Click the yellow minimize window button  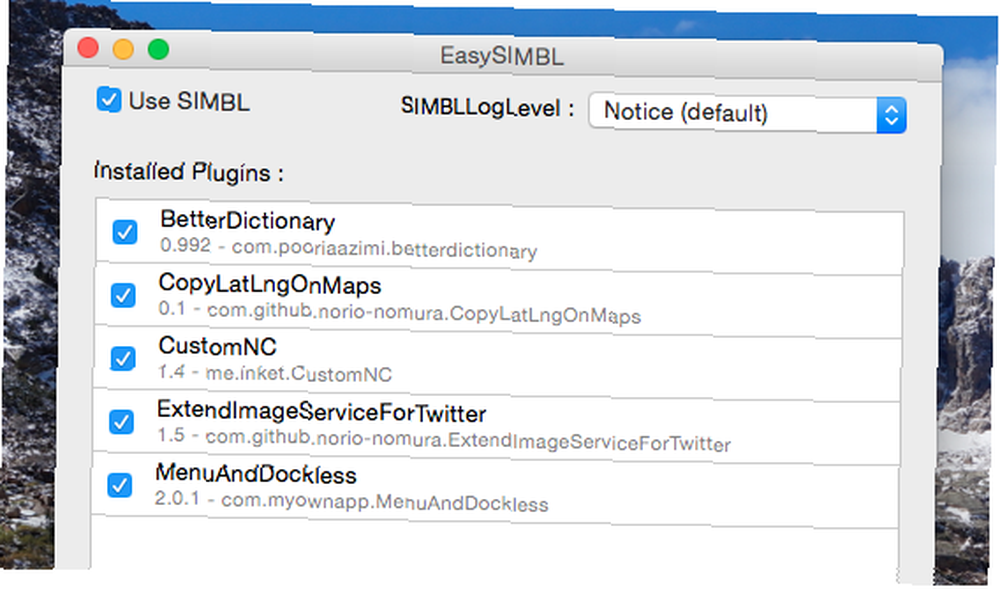123,49
